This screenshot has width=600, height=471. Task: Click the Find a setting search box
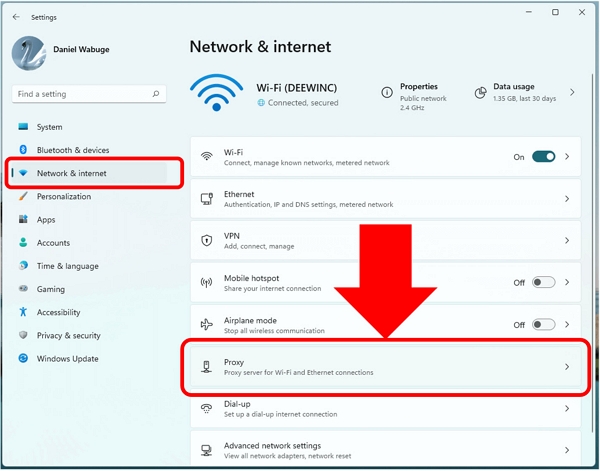coord(89,94)
